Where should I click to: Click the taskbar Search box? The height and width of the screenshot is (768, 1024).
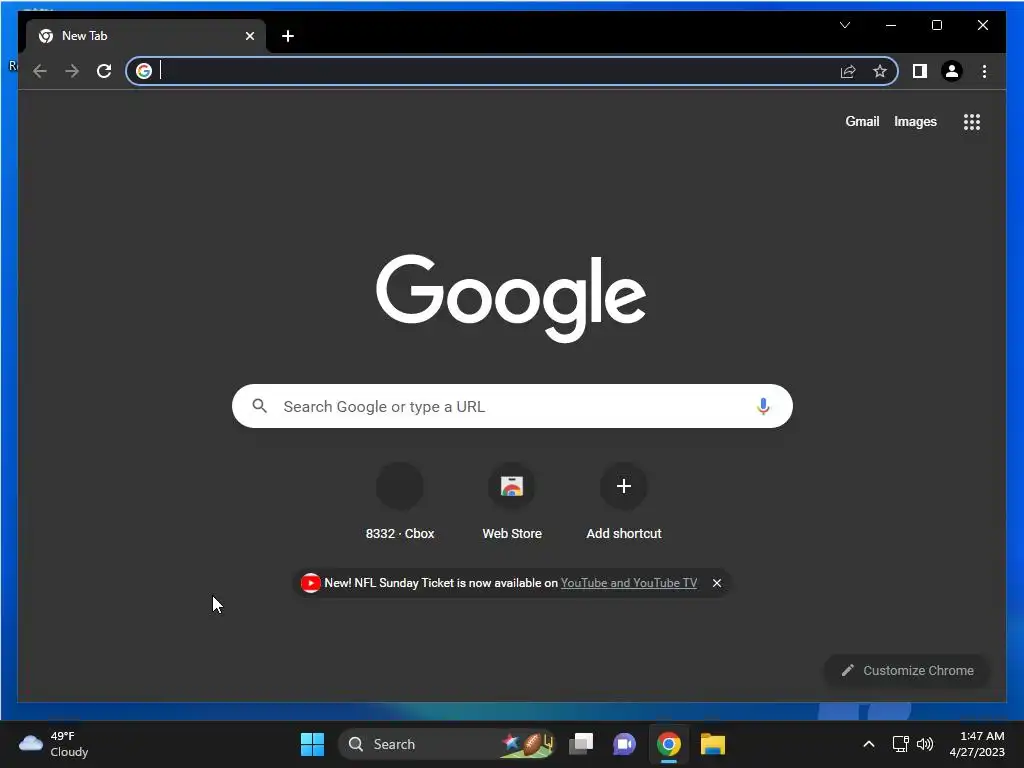(447, 744)
